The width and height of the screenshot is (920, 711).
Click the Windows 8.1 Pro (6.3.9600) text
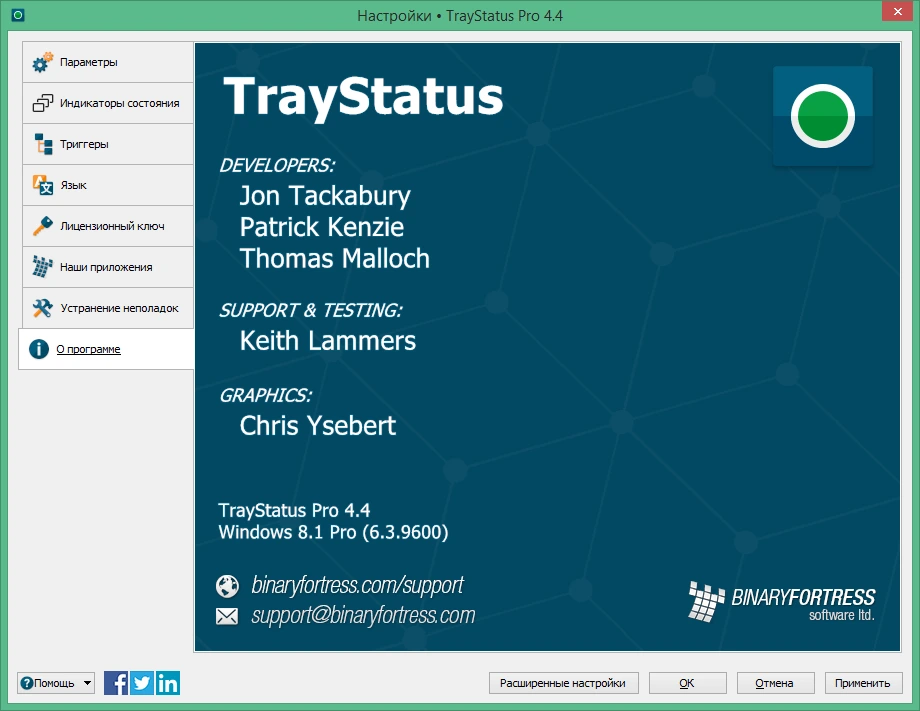tap(333, 533)
